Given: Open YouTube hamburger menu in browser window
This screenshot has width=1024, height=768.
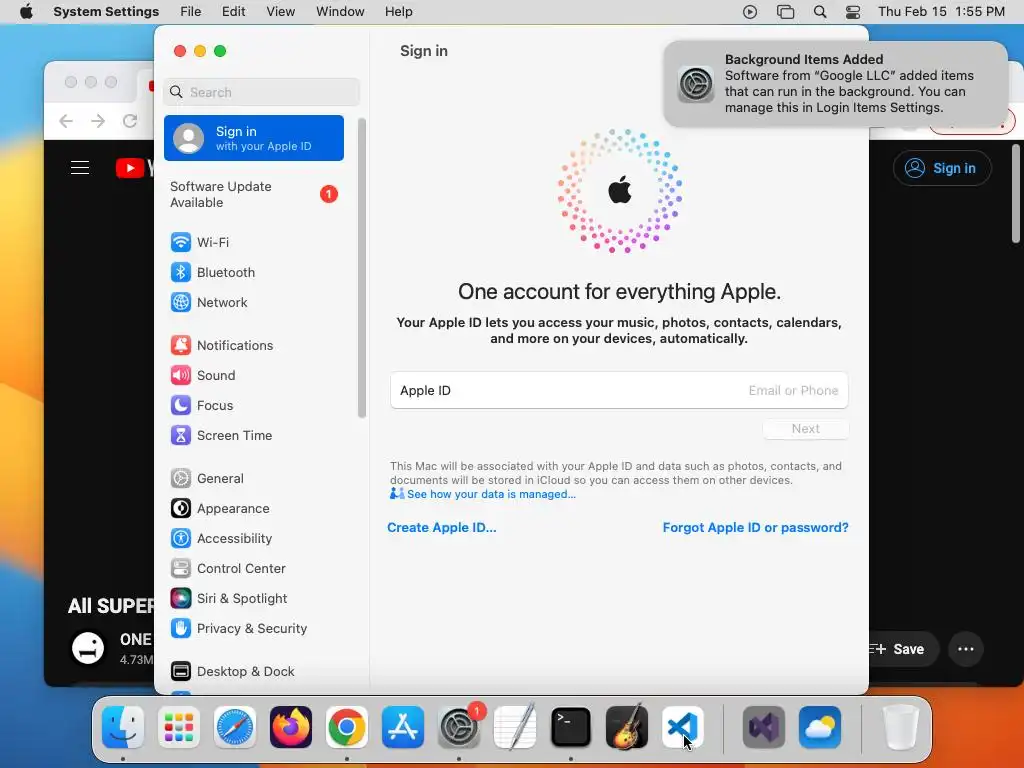Looking at the screenshot, I should 80,168.
